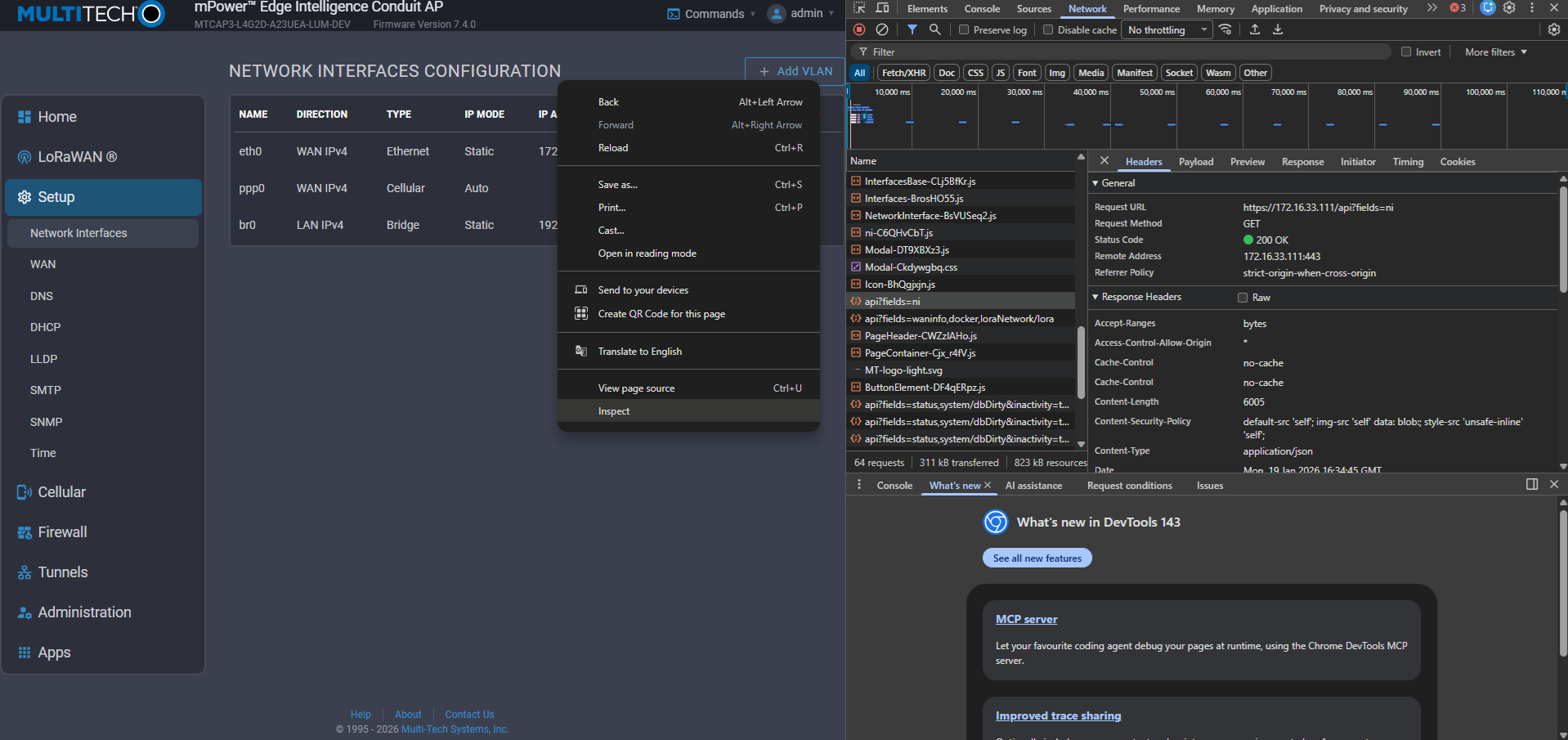Choose Inspect from the context menu

613,410
